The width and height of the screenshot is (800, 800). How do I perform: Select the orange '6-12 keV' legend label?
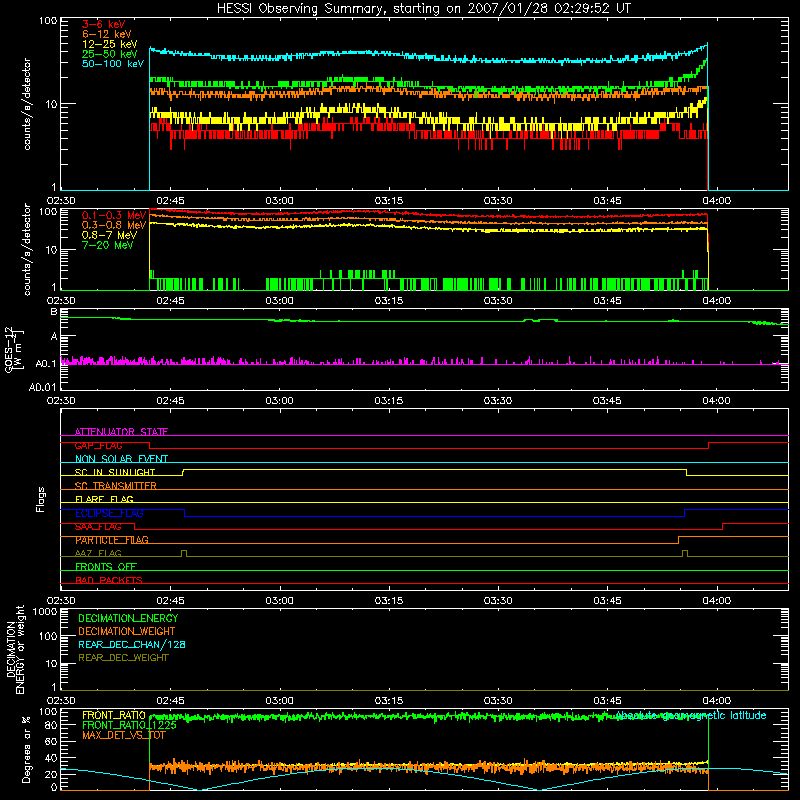coord(107,34)
